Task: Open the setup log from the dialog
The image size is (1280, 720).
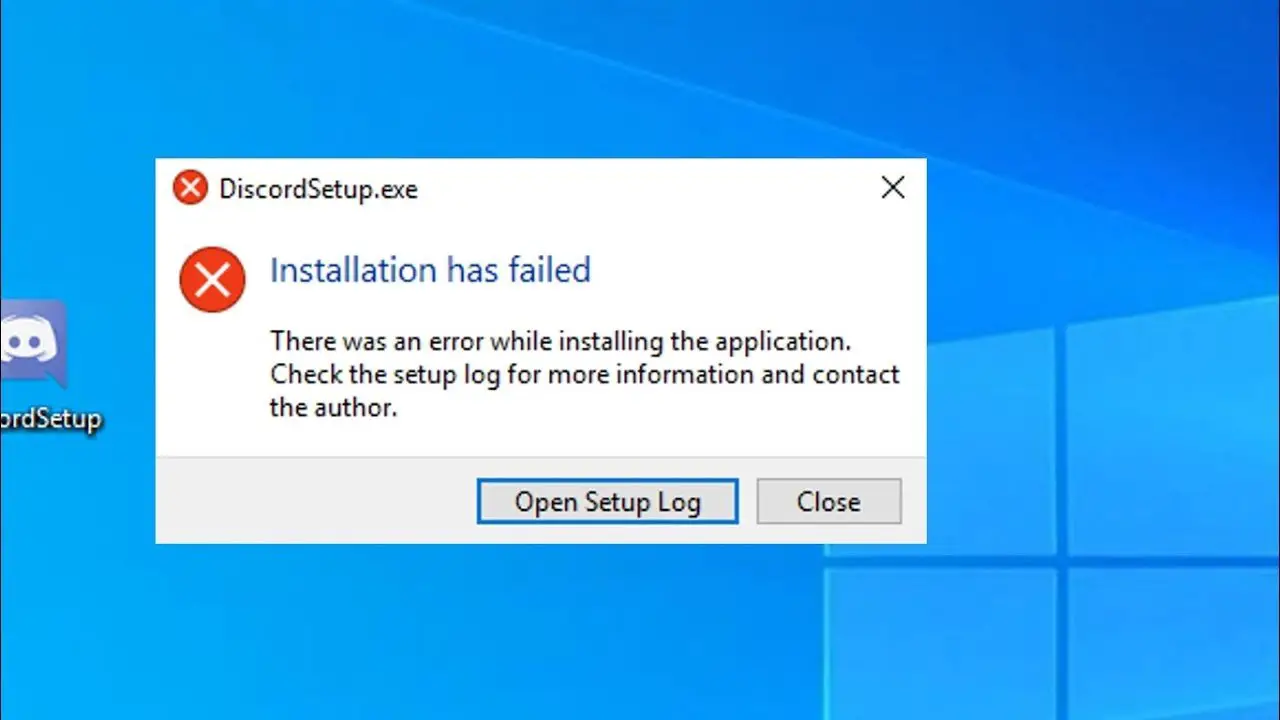Action: point(607,501)
